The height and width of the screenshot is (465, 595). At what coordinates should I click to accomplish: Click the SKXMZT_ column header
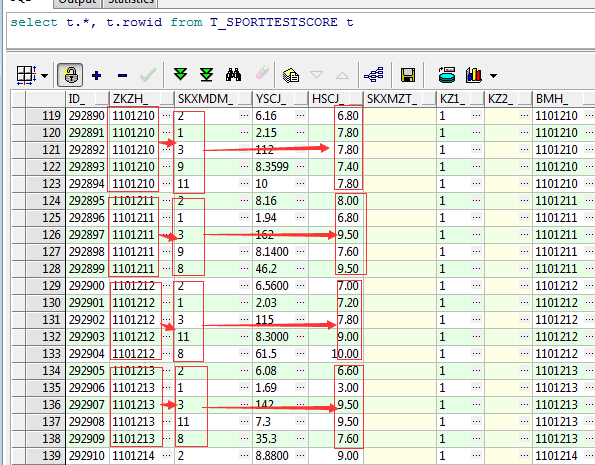[400, 99]
